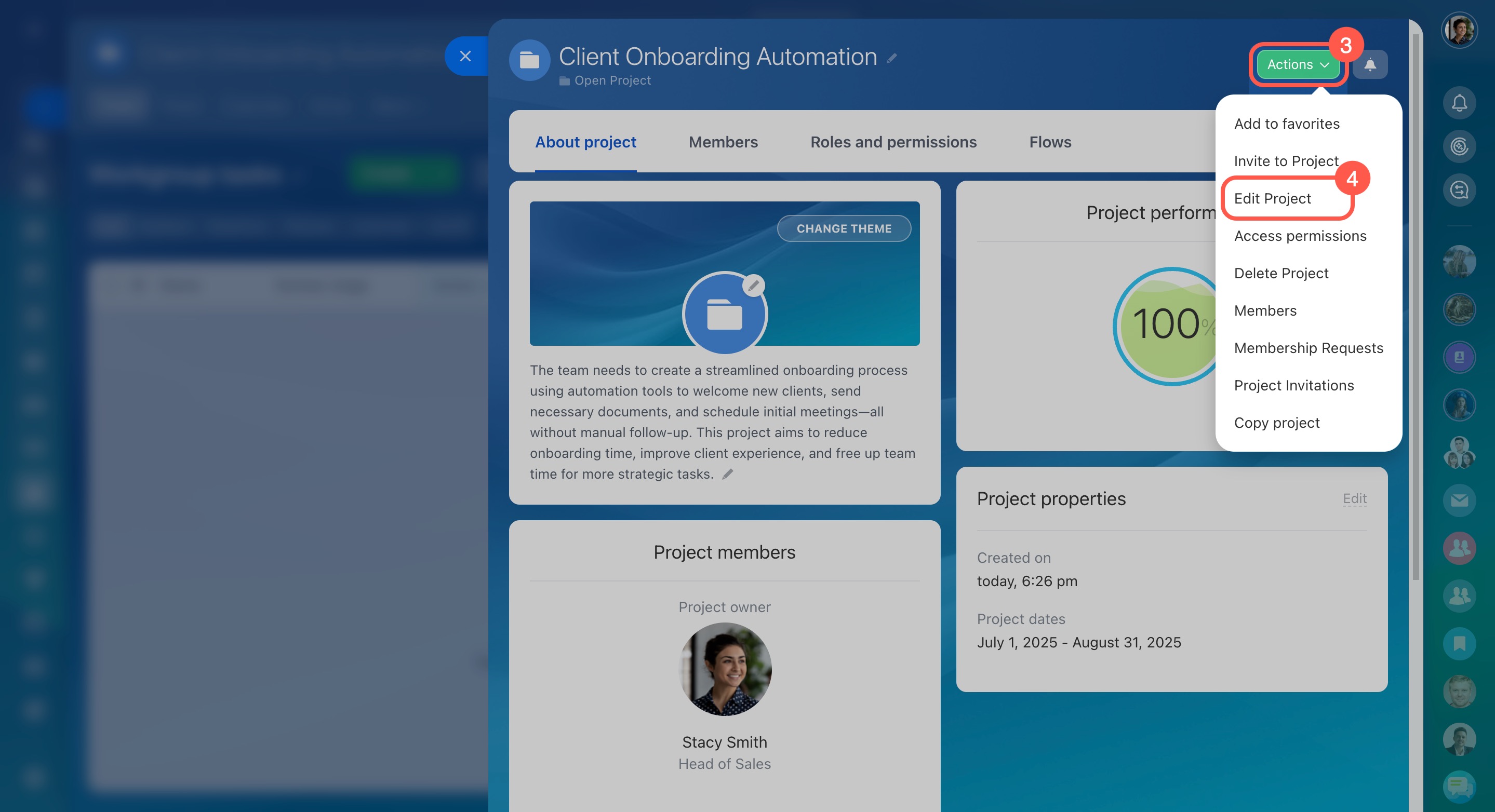Image resolution: width=1495 pixels, height=812 pixels.
Task: Open notifications bell in right sidebar
Action: click(x=1459, y=103)
